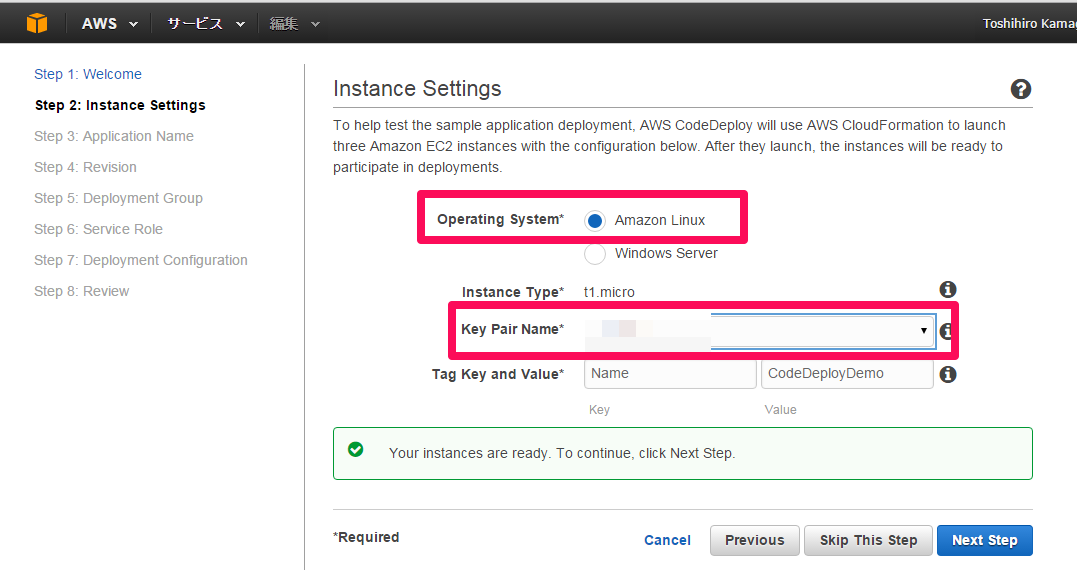Click the green success checkmark icon
1077x570 pixels.
point(356,450)
